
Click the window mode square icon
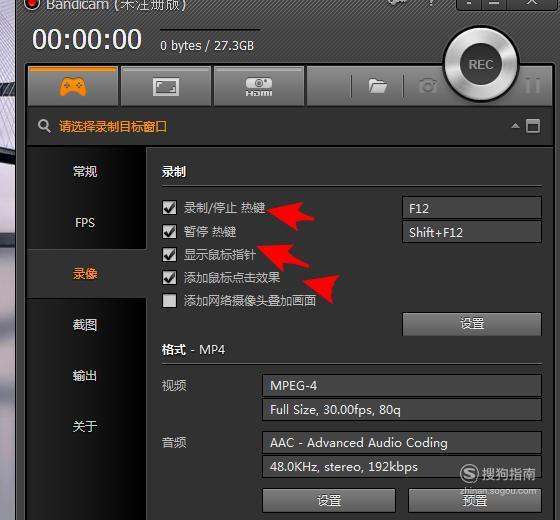pyautogui.click(x=533, y=126)
